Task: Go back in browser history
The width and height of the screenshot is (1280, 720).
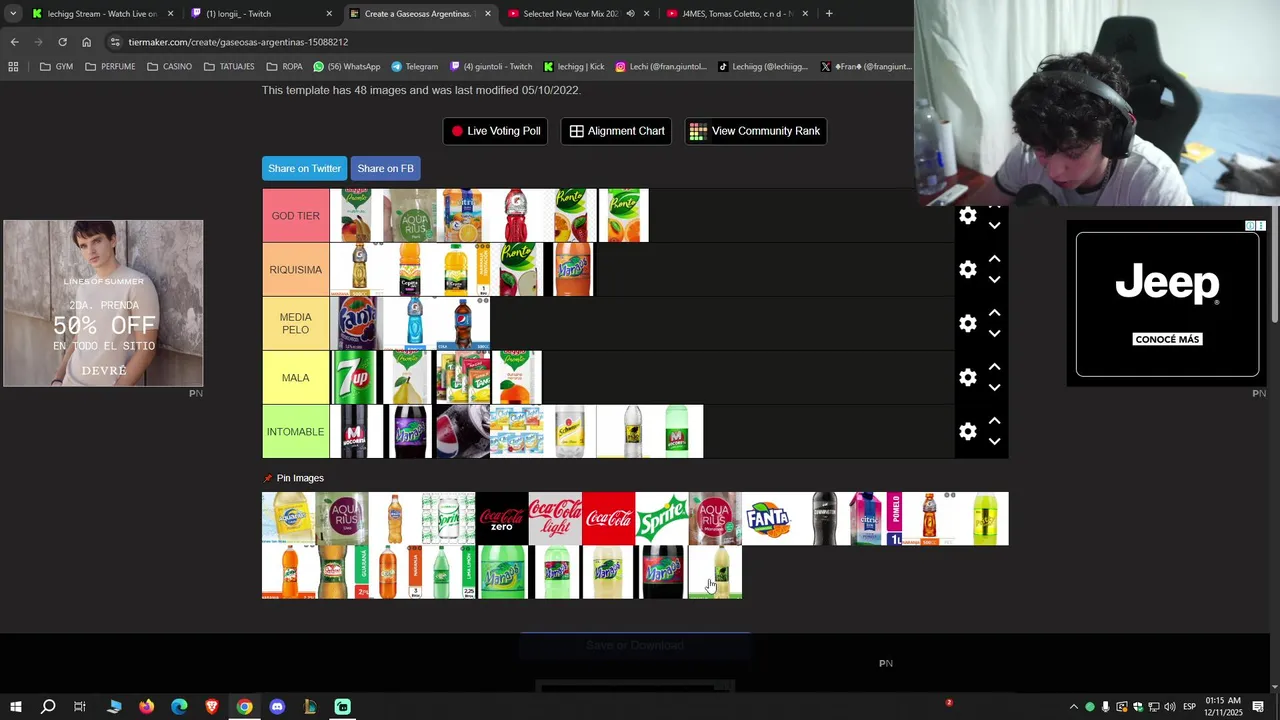Action: coord(14,42)
